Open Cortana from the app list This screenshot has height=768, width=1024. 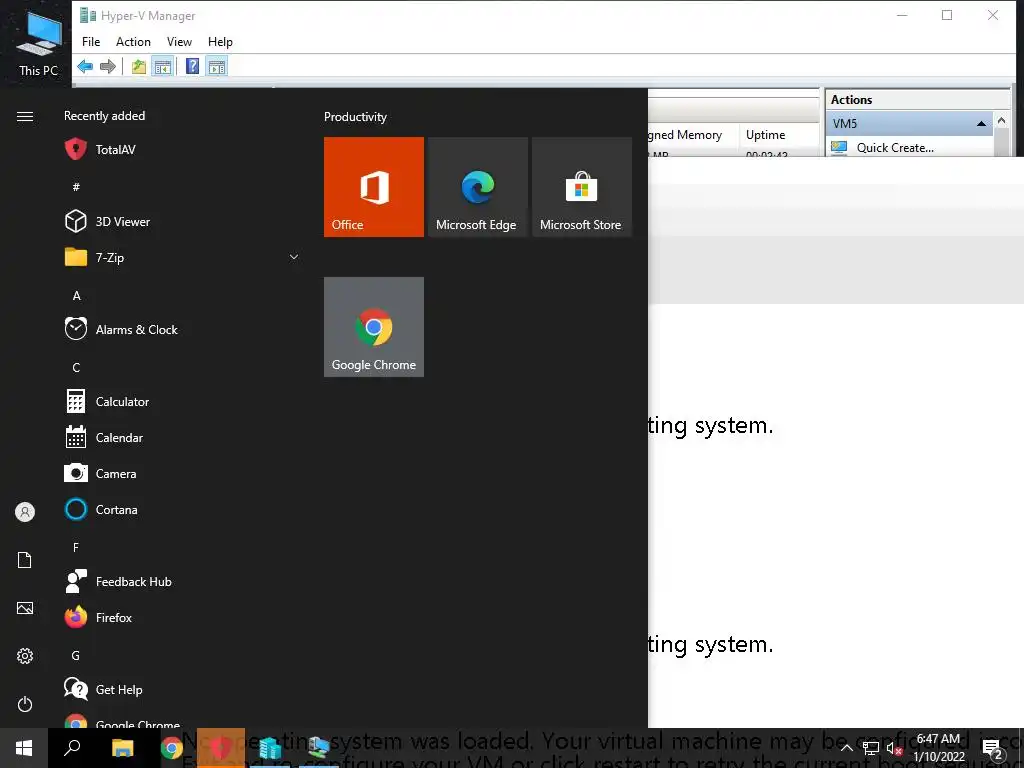coord(102,509)
